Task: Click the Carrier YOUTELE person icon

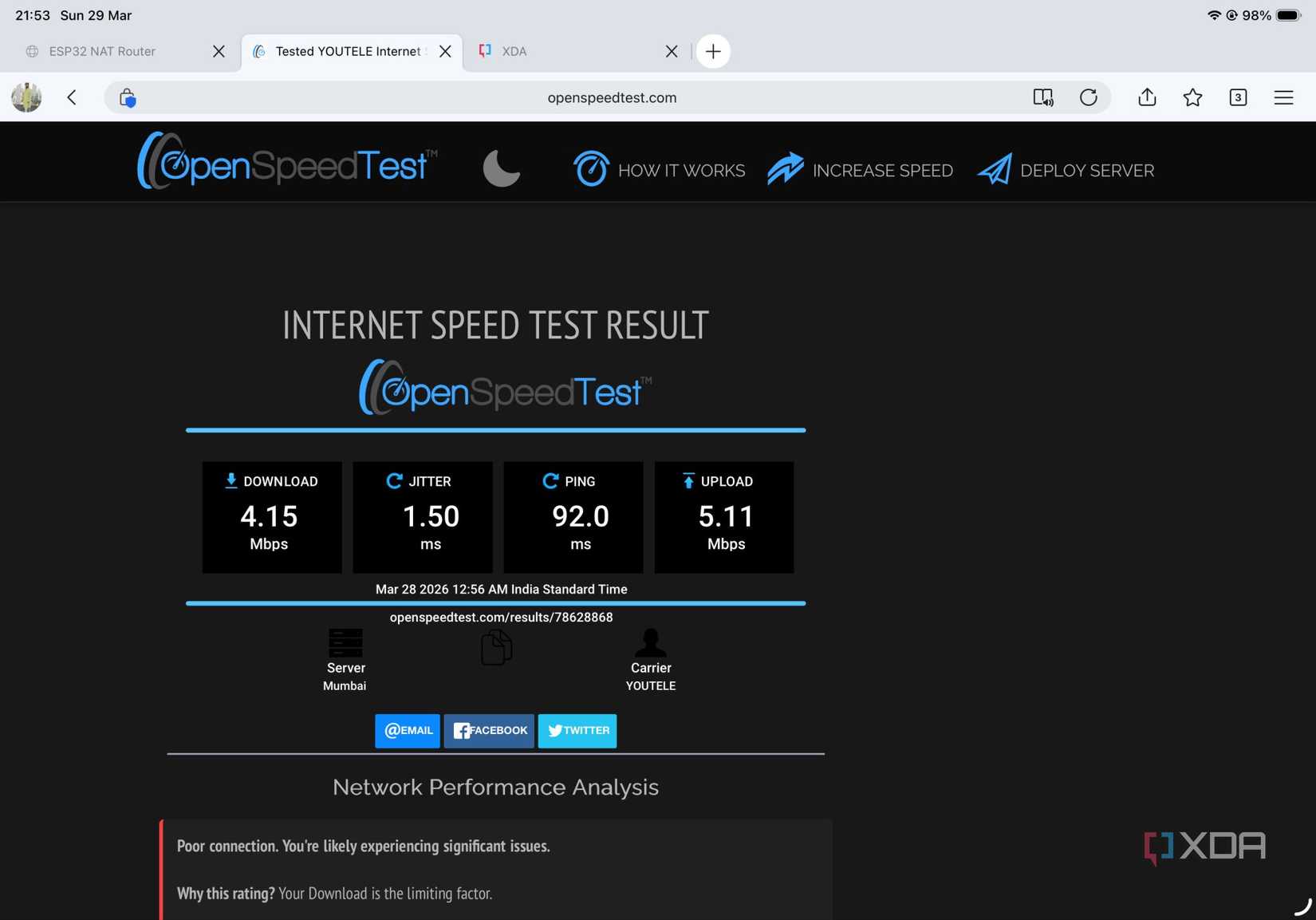Action: coord(651,642)
